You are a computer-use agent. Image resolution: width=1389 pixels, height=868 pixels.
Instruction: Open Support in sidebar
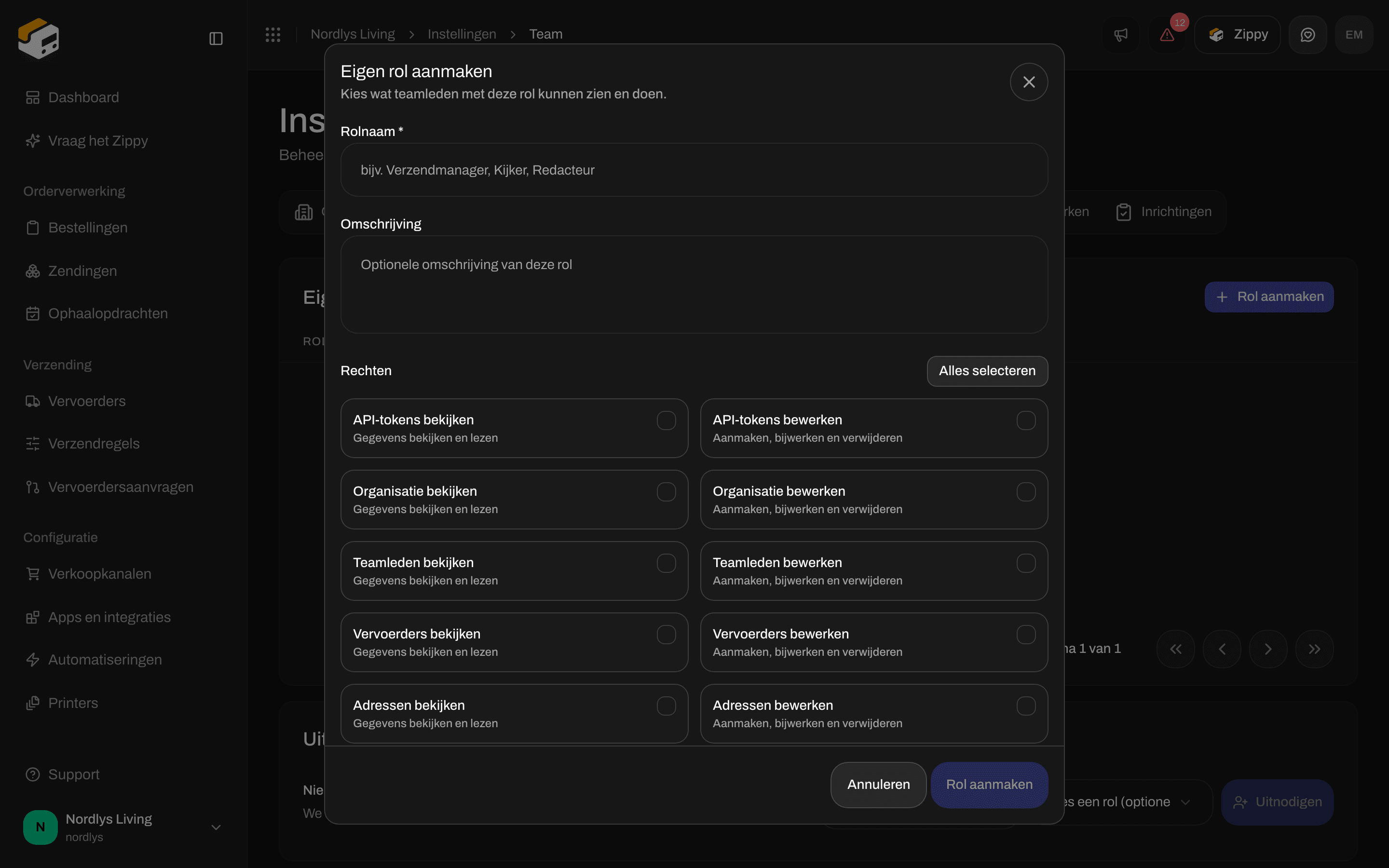(63, 774)
